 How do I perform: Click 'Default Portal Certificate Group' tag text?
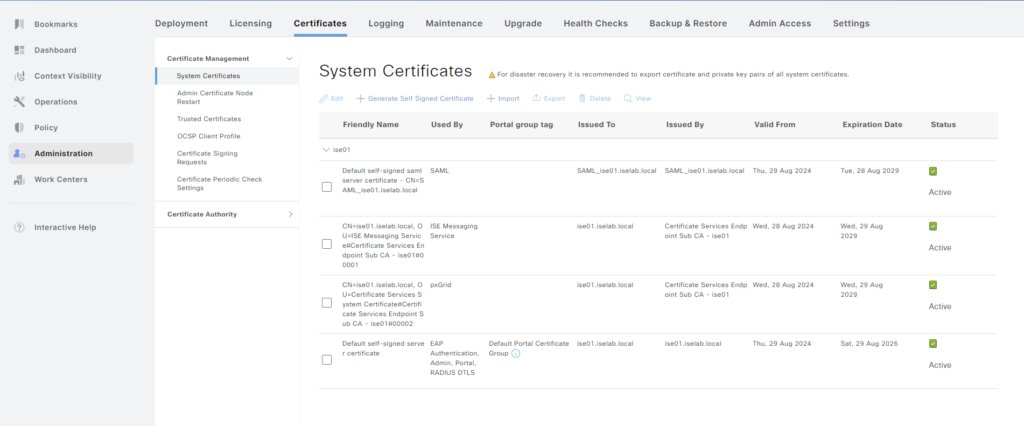[529, 348]
